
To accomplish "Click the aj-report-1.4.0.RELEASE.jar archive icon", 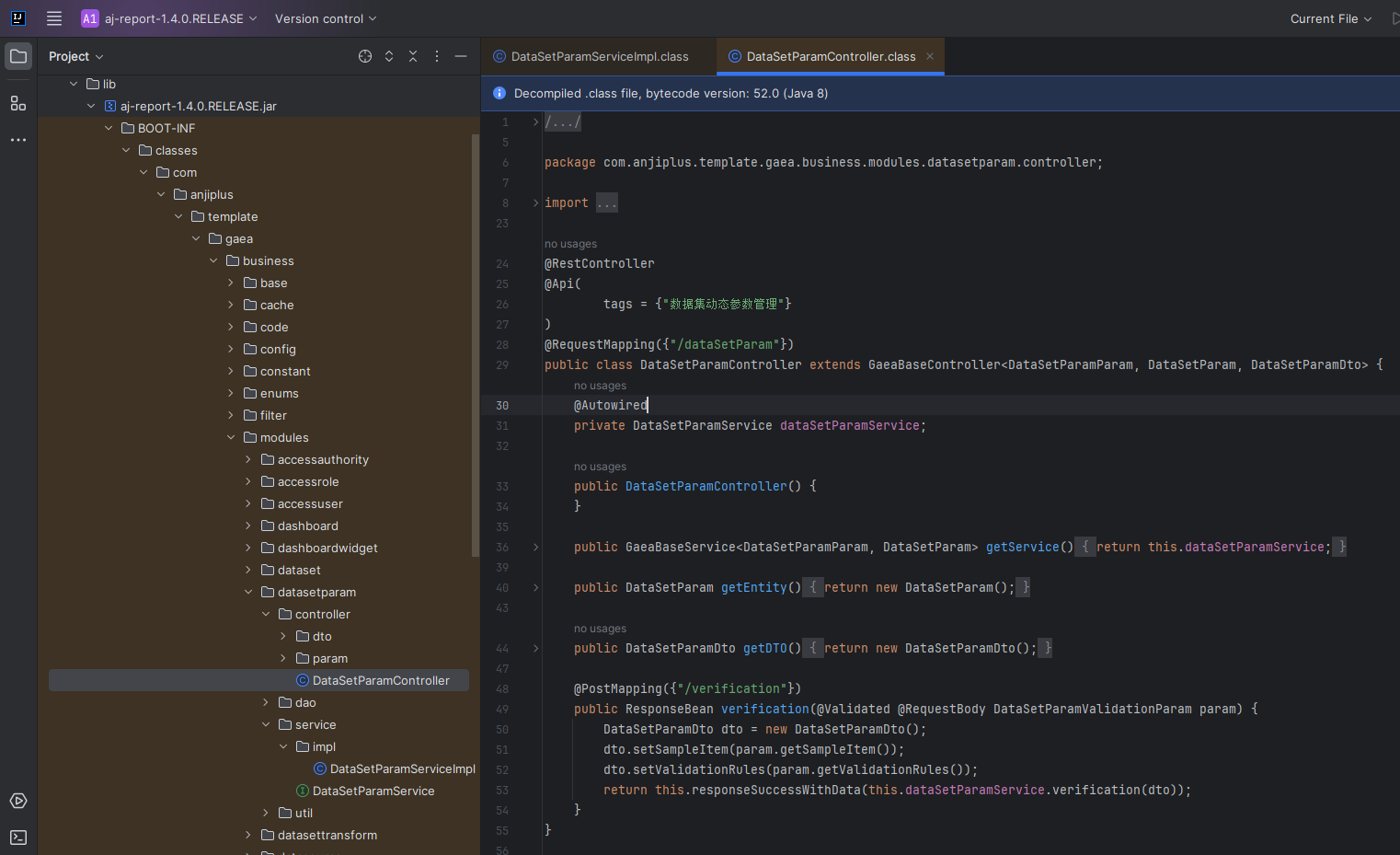I will coord(110,106).
